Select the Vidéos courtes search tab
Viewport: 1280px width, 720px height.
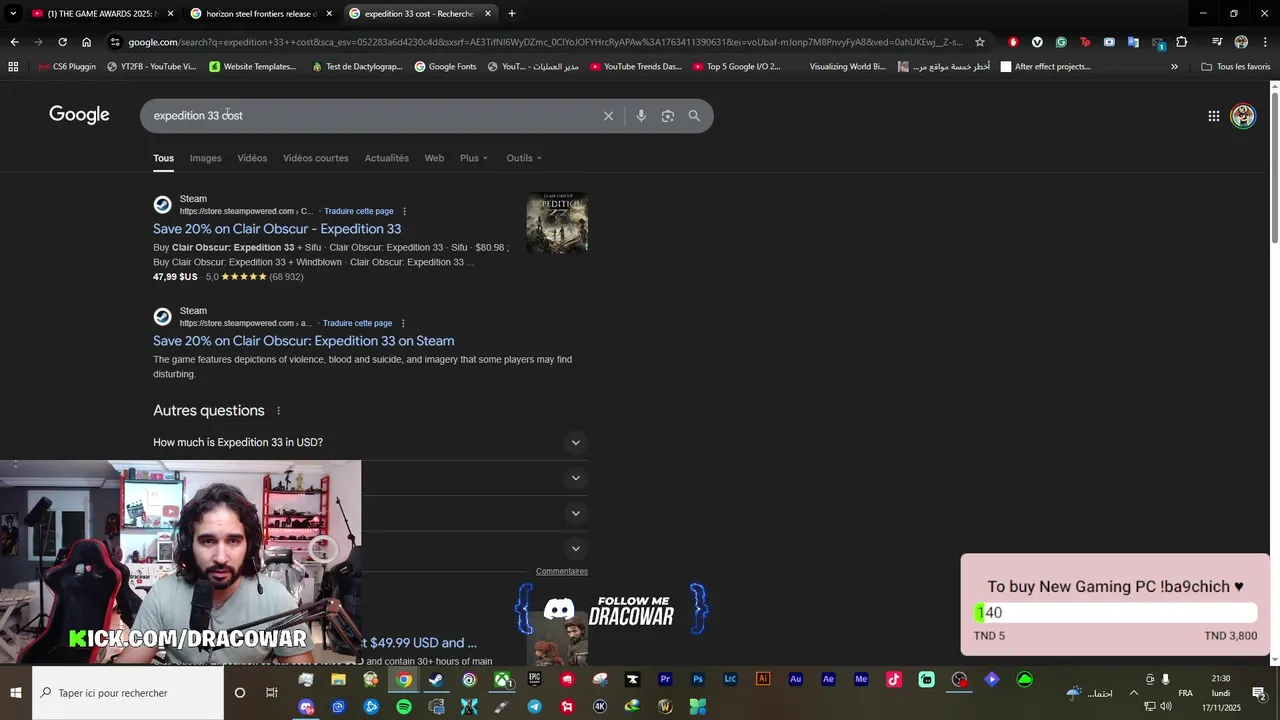tap(316, 158)
